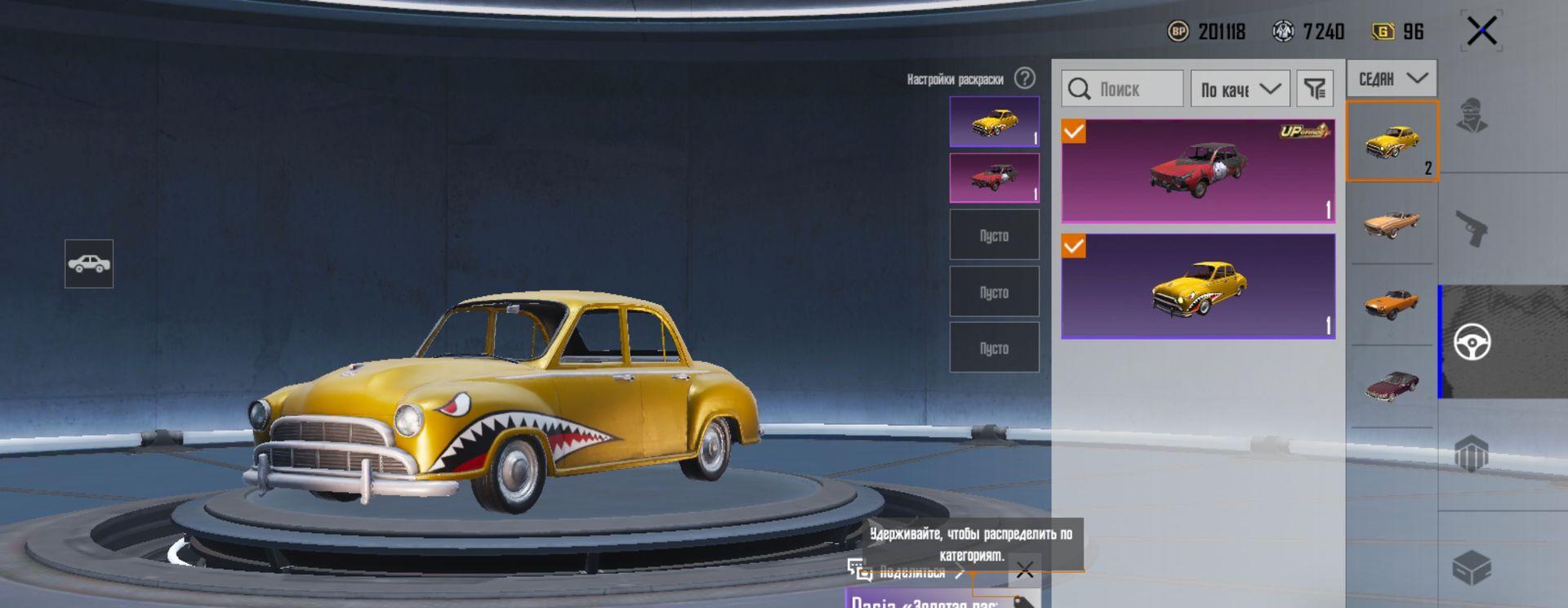Select the yellow car in the first paint slot
The image size is (1568, 608).
(994, 122)
